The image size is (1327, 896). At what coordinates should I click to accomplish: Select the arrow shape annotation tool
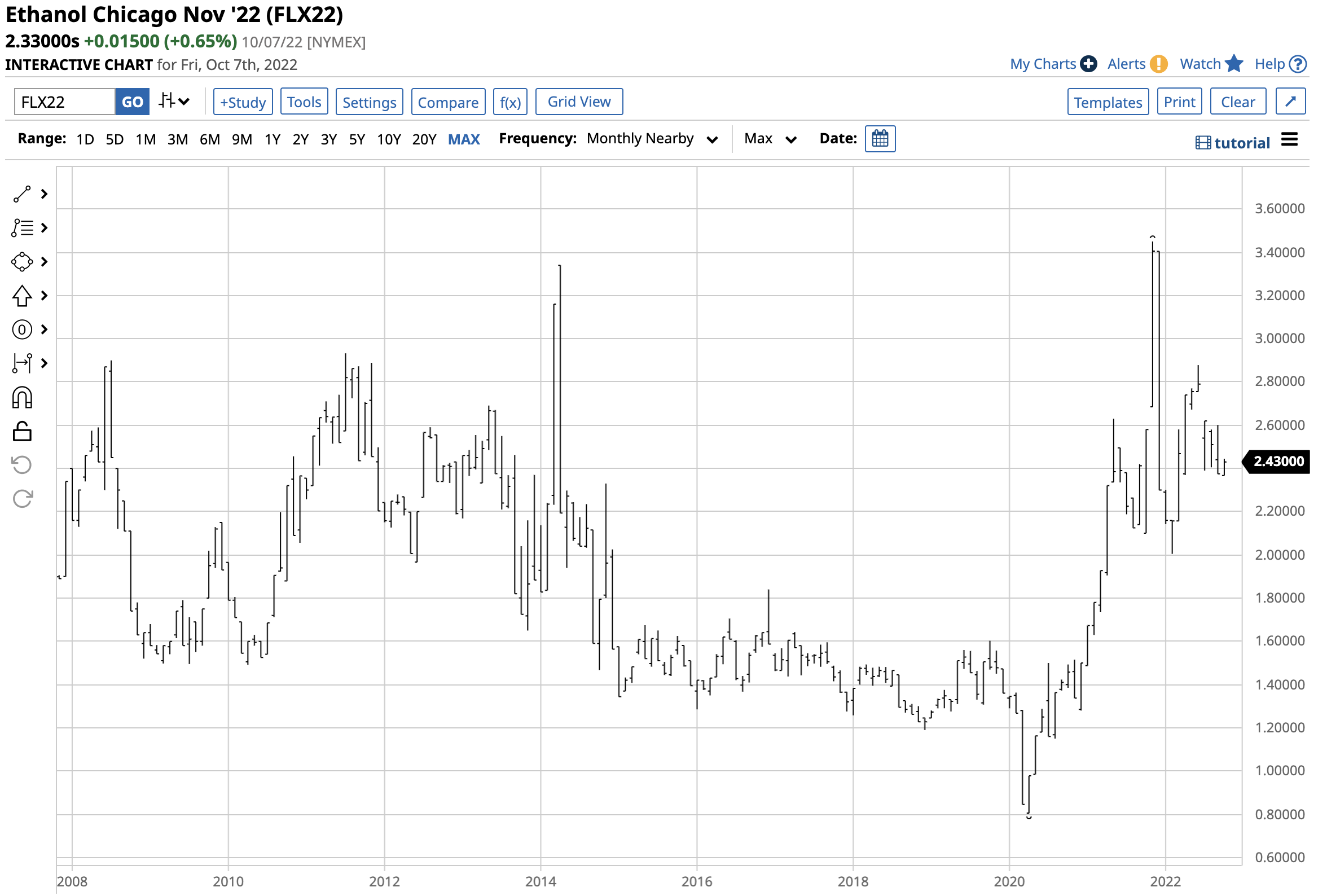tap(21, 296)
